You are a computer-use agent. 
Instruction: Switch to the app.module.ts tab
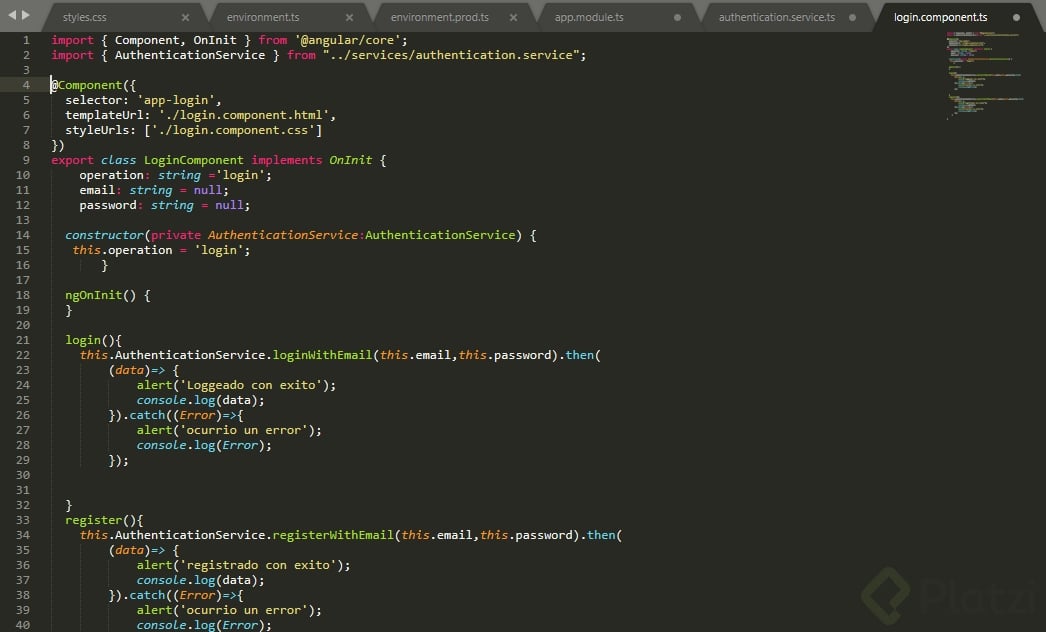[589, 17]
